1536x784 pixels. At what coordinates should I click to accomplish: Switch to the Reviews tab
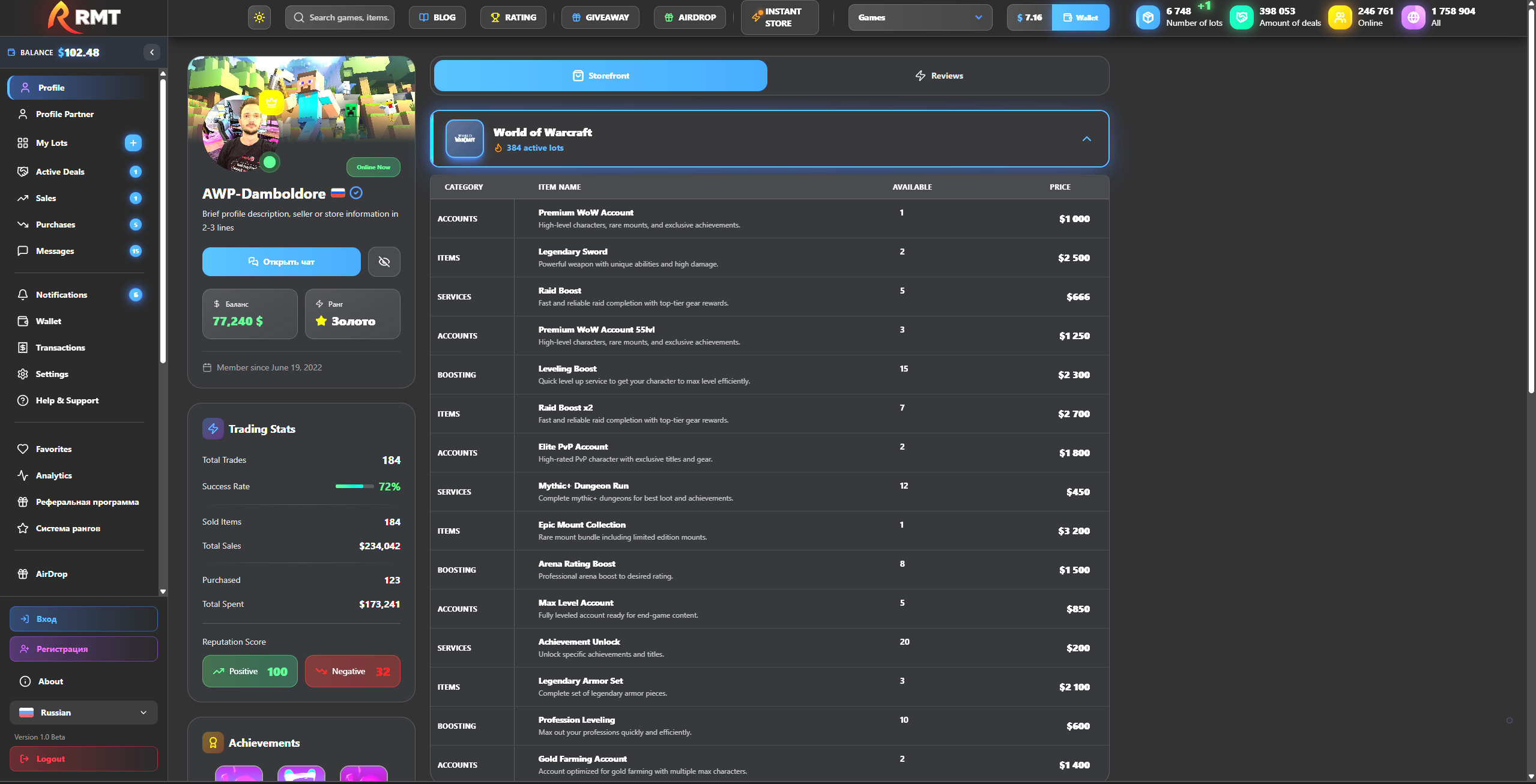[x=939, y=76]
